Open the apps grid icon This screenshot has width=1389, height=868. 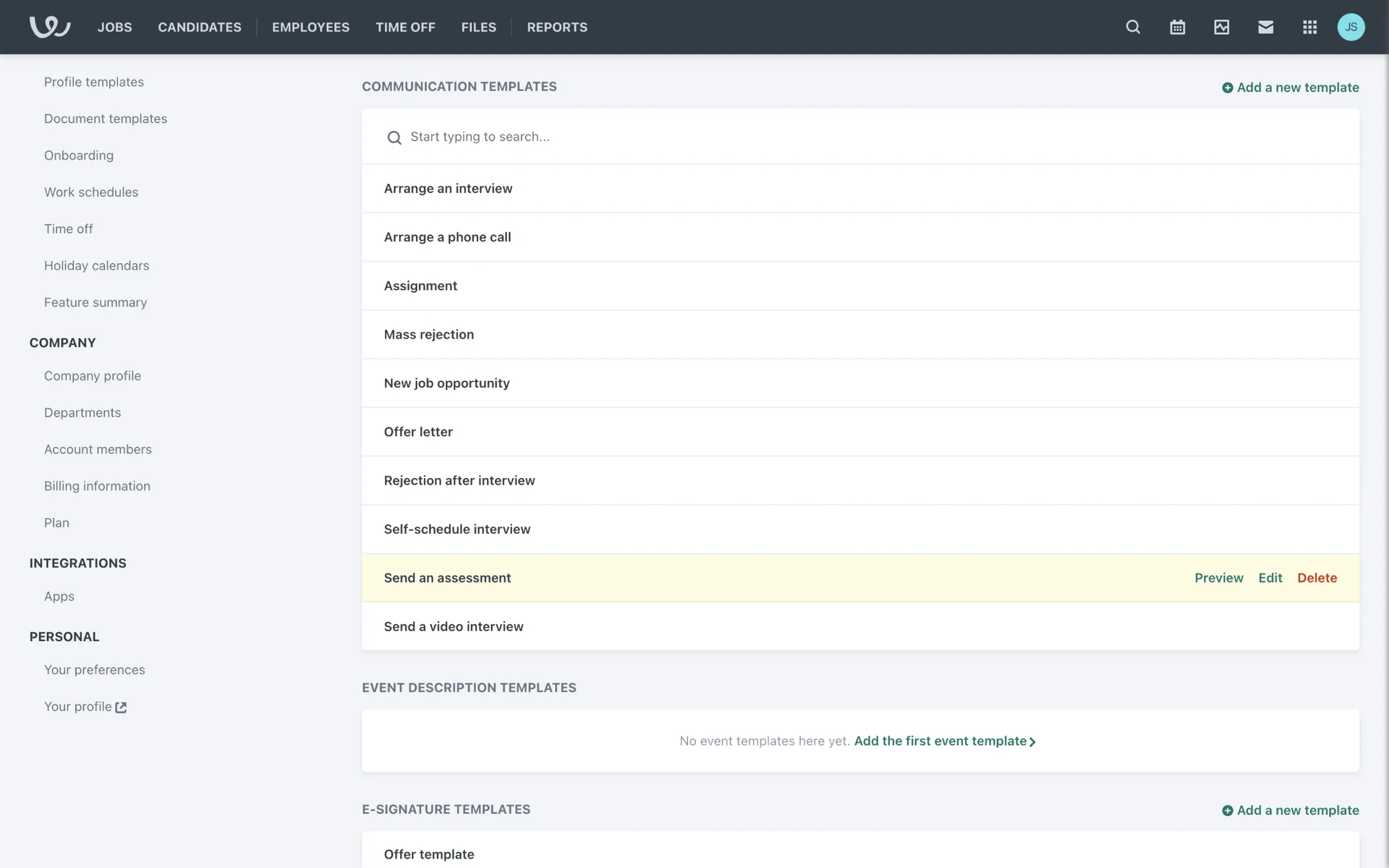coord(1309,27)
